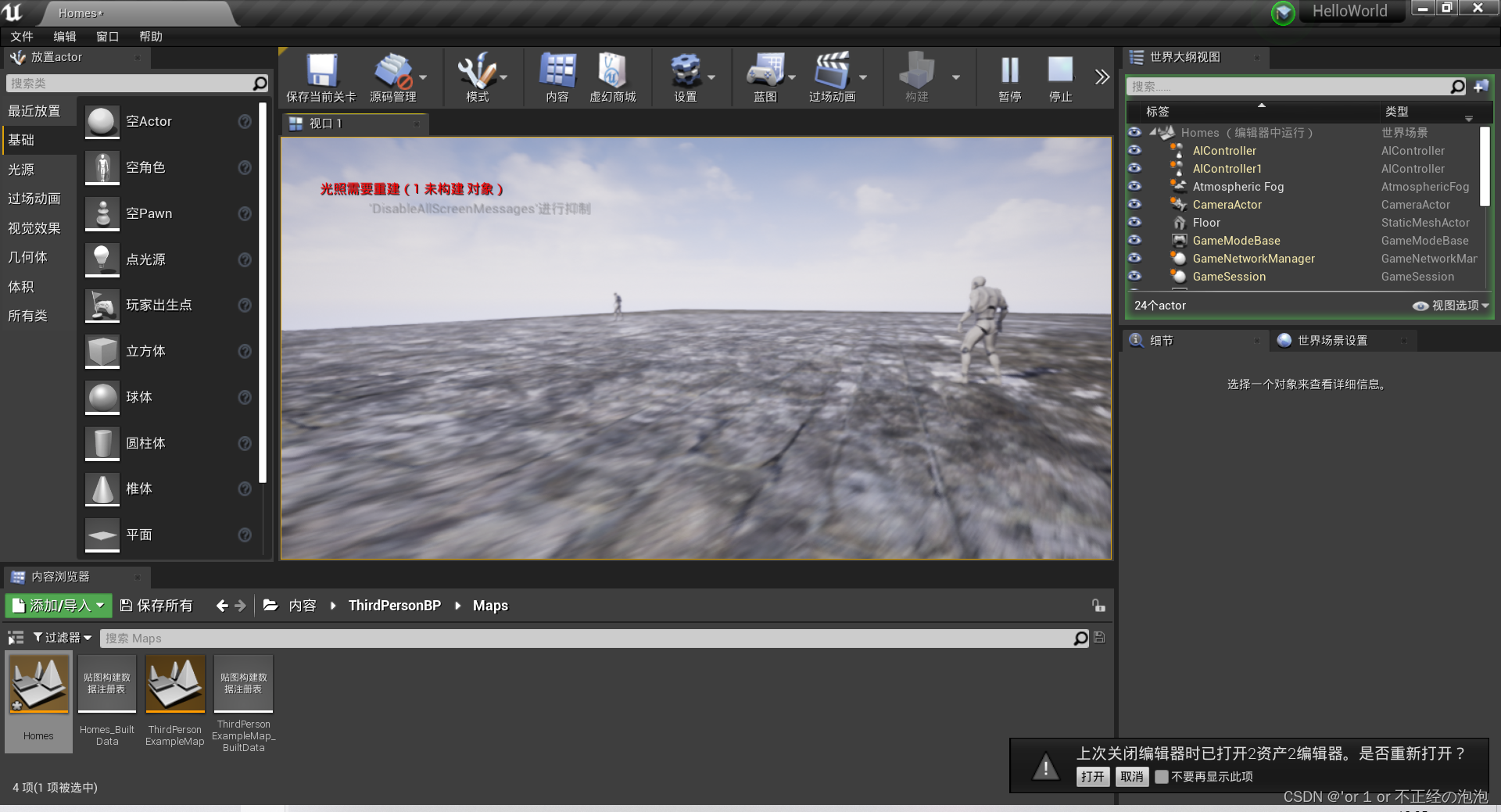Open the Marketplace (虚幻商城) icon
The height and width of the screenshot is (812, 1501).
click(x=612, y=71)
